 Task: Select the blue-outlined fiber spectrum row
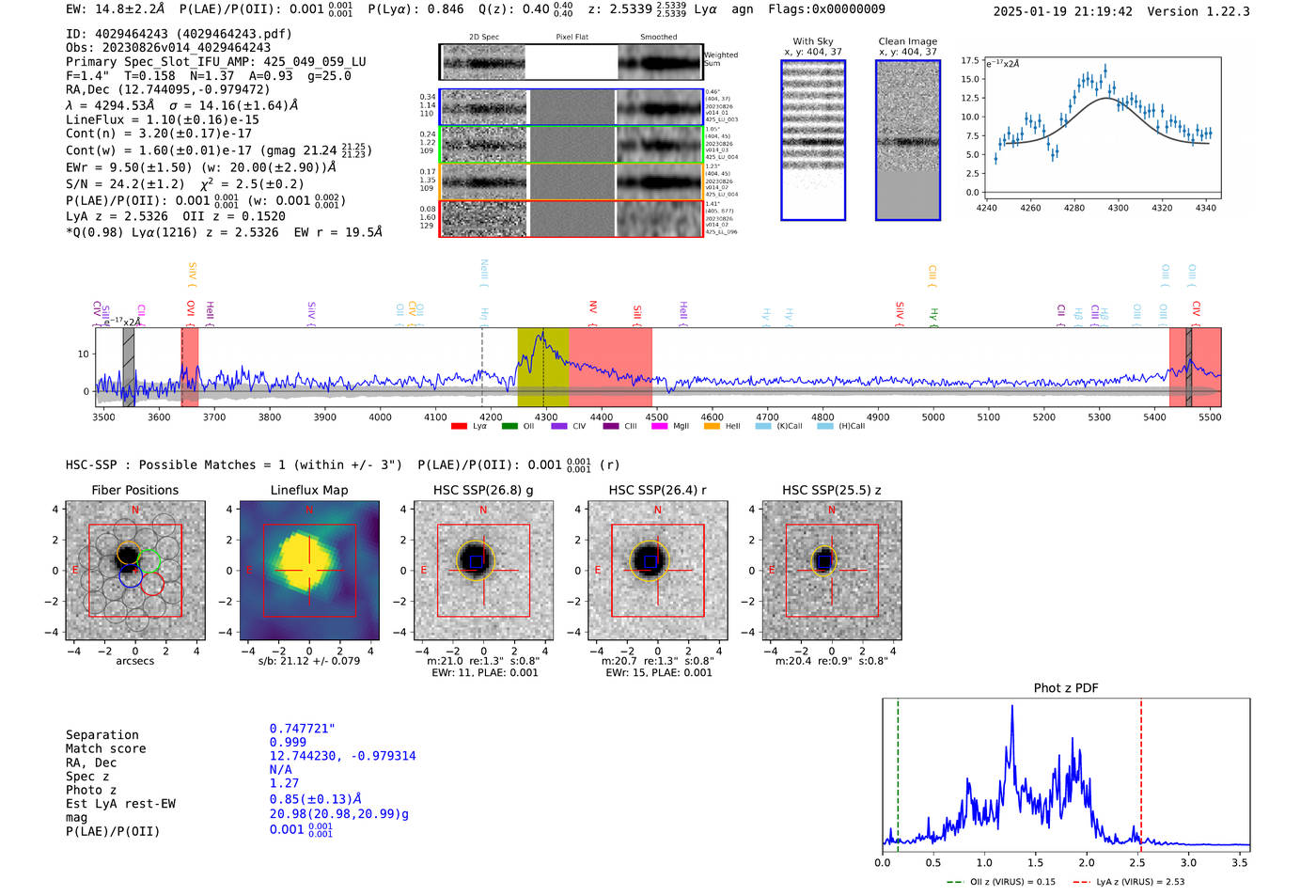tap(571, 107)
